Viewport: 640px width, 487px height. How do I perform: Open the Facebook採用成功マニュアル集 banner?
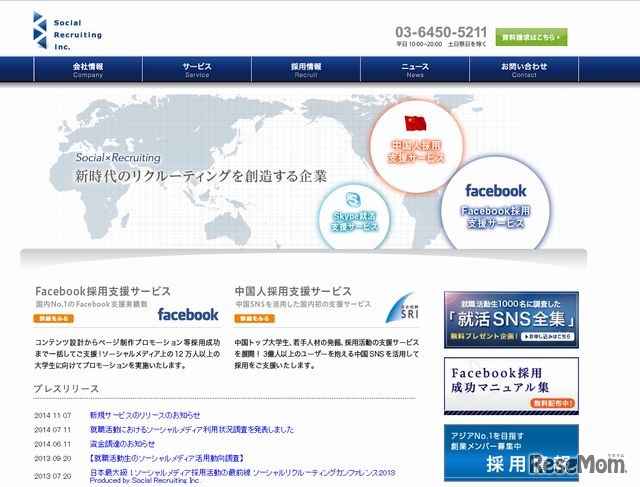tap(511, 386)
